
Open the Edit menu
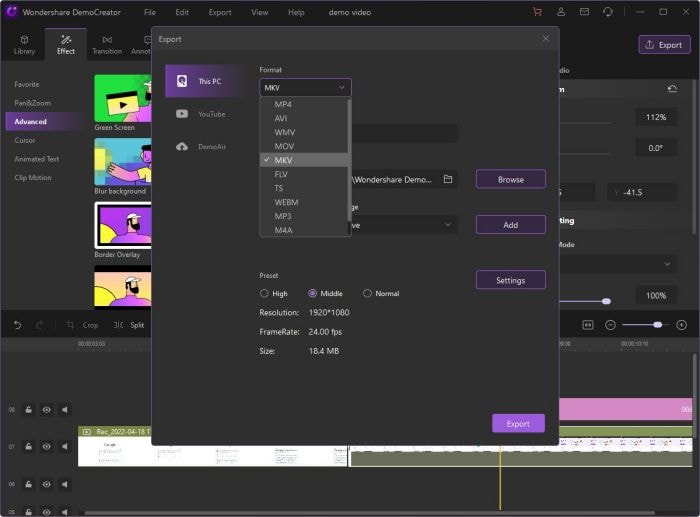click(x=182, y=12)
